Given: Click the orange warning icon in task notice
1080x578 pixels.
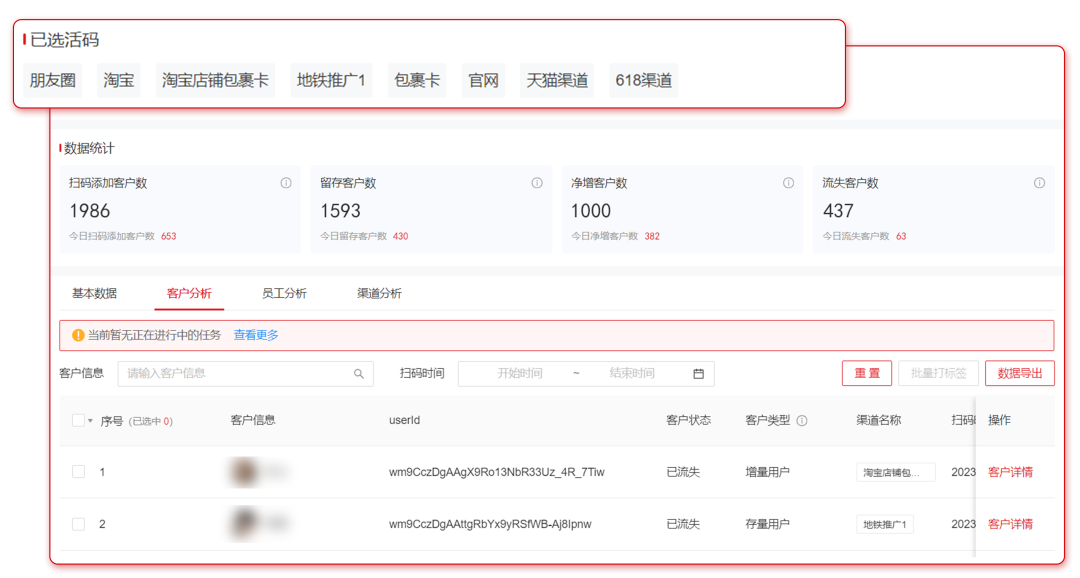Looking at the screenshot, I should point(77,335).
